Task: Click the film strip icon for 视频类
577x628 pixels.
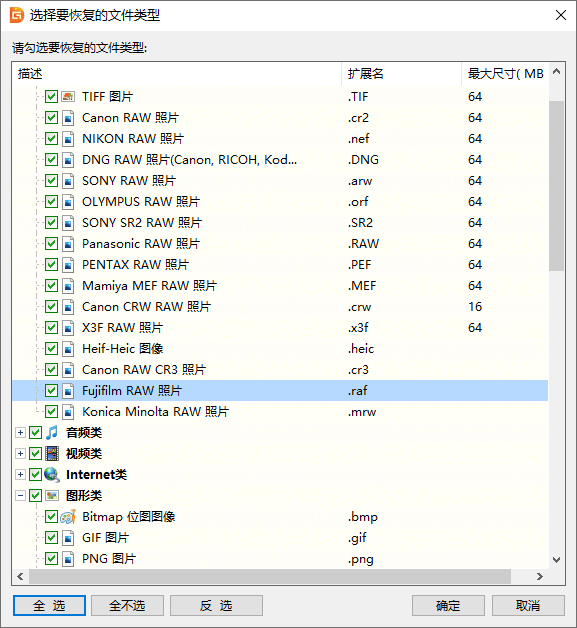Action: [52, 453]
